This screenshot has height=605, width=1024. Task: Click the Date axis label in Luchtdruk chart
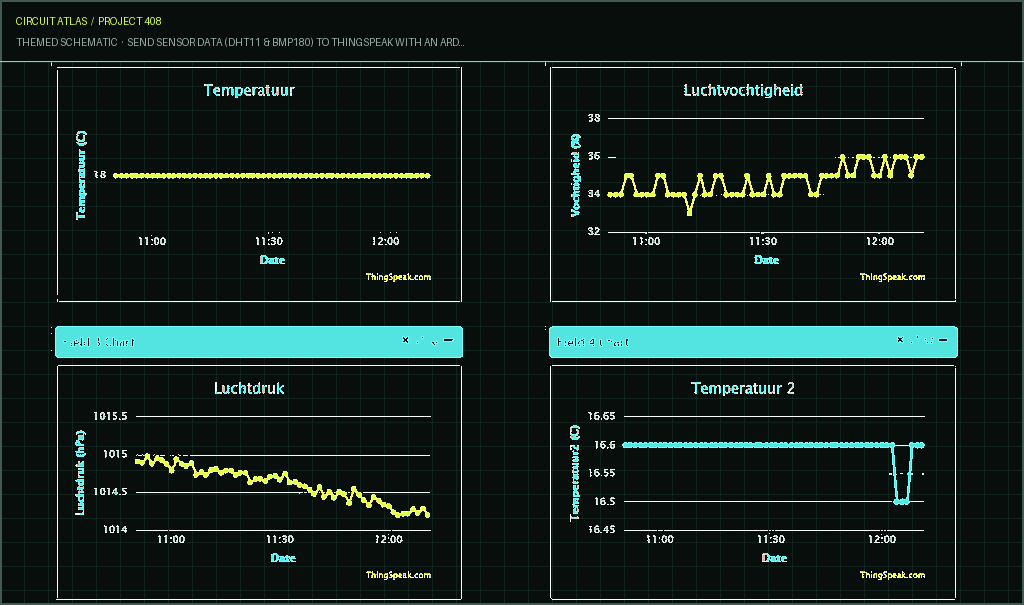coord(283,558)
